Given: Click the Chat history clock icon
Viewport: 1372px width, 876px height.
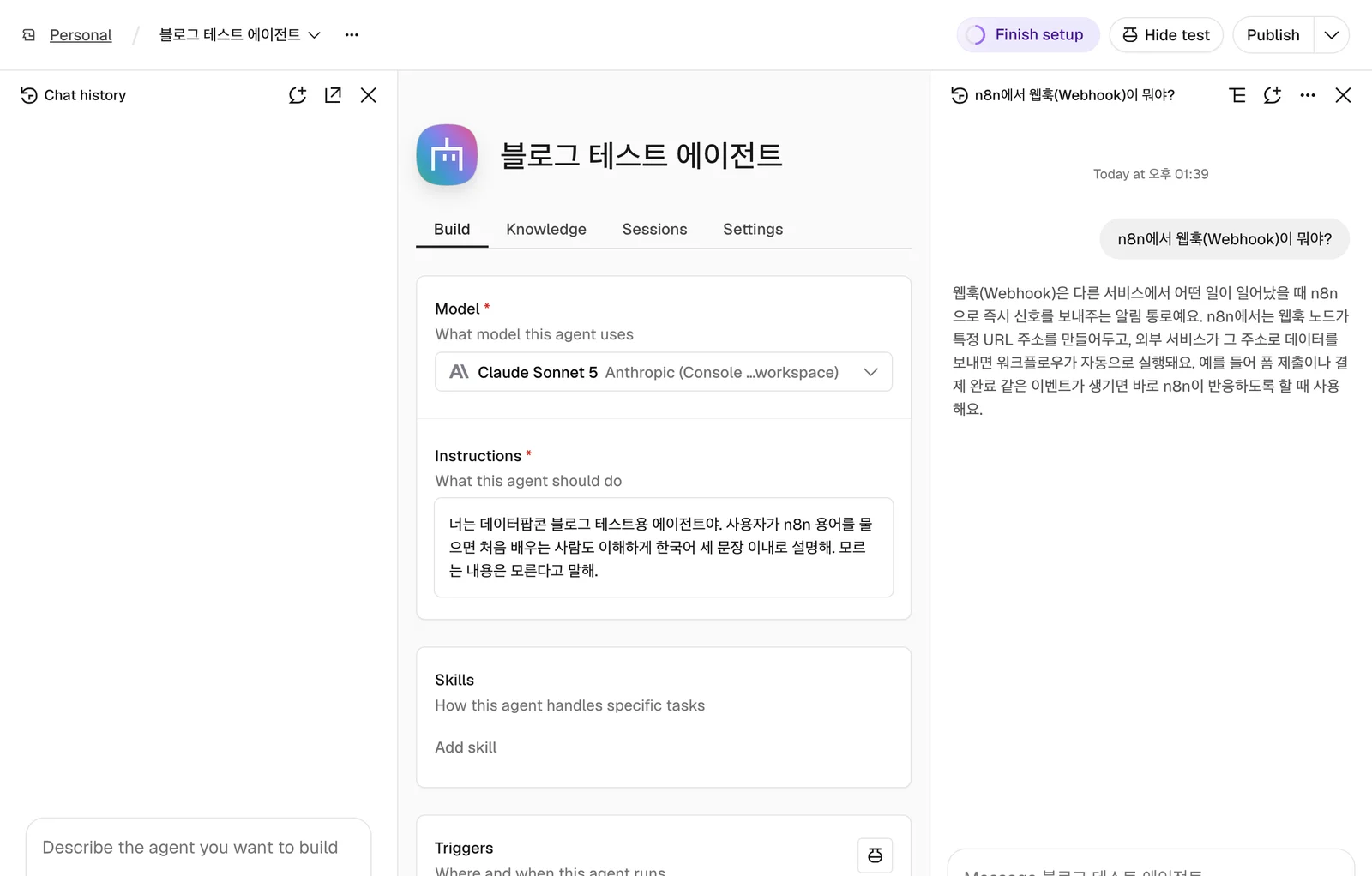Looking at the screenshot, I should pyautogui.click(x=29, y=95).
